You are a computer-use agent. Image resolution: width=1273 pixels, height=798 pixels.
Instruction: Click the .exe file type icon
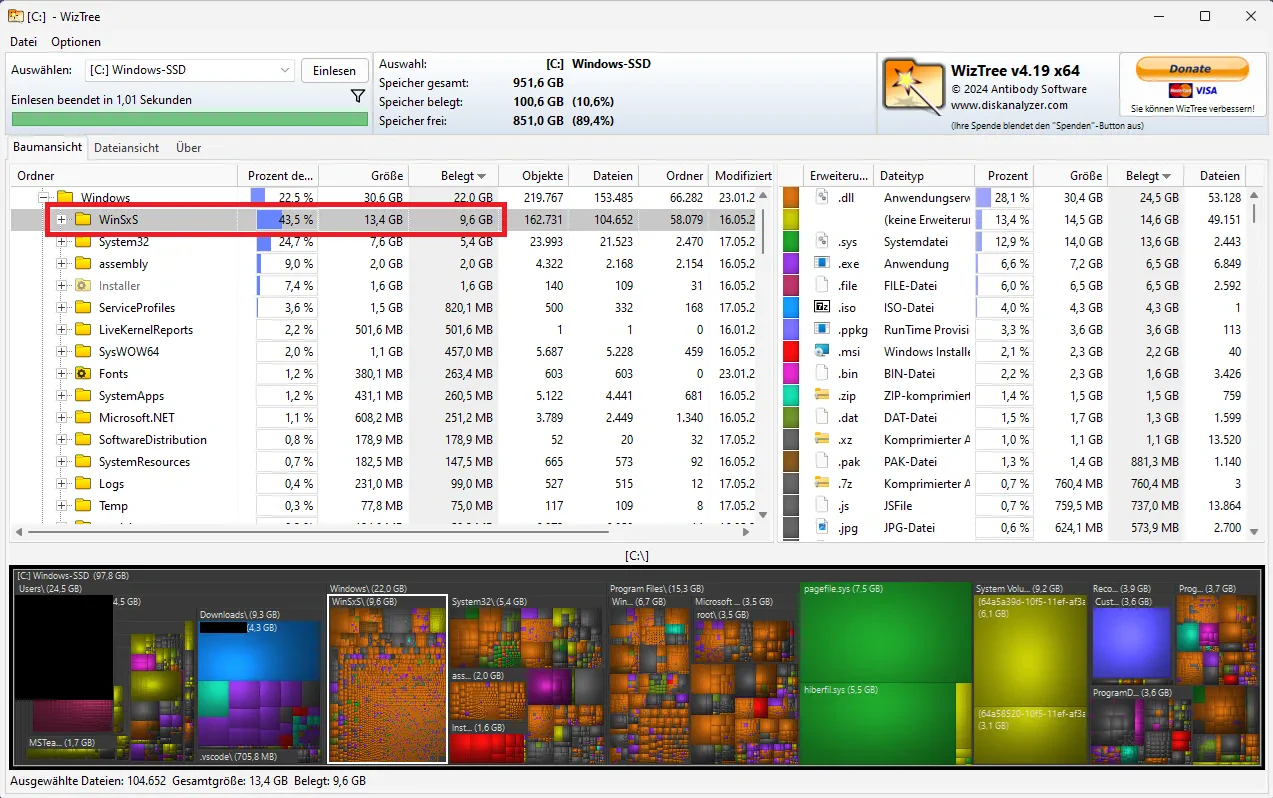tap(823, 264)
